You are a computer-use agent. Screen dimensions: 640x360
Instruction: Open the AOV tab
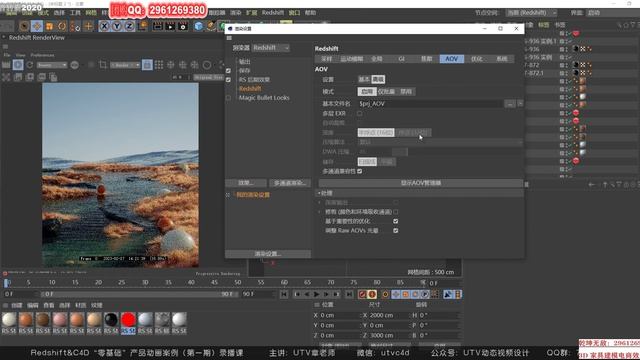point(451,59)
